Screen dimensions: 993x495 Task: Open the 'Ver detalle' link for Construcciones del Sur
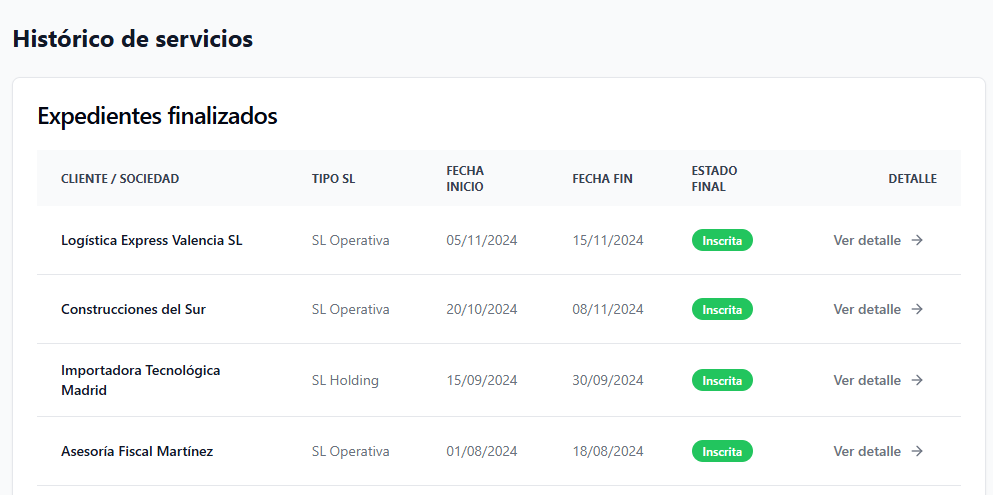[x=867, y=309]
